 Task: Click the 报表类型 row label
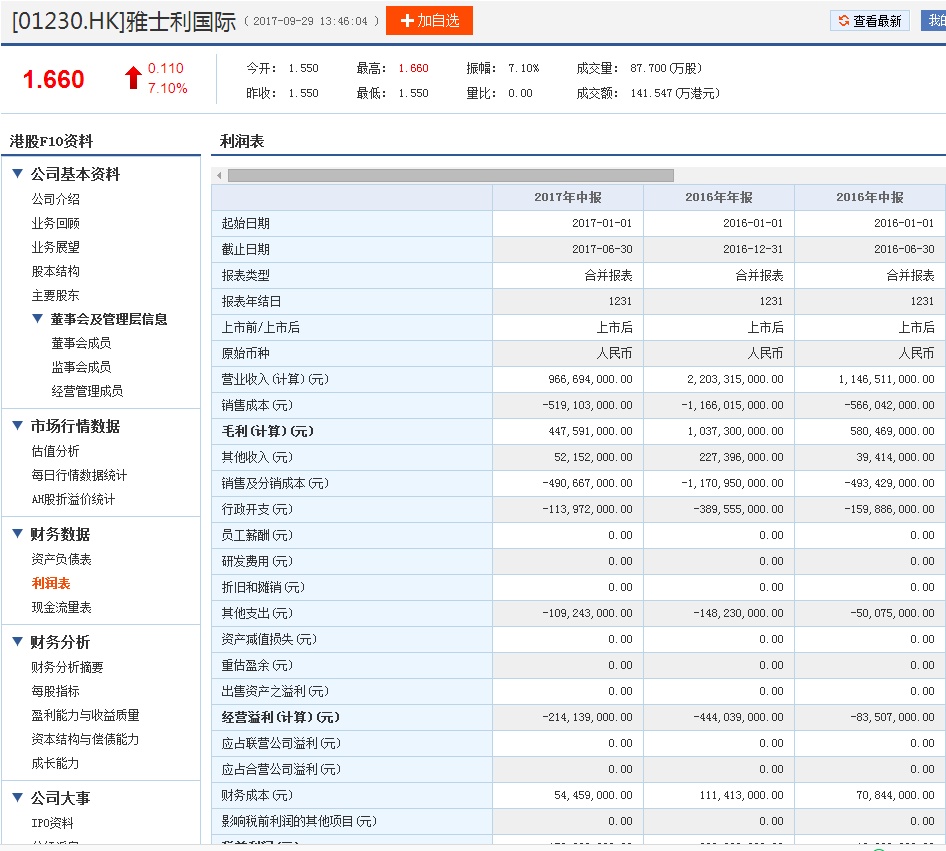(x=246, y=276)
